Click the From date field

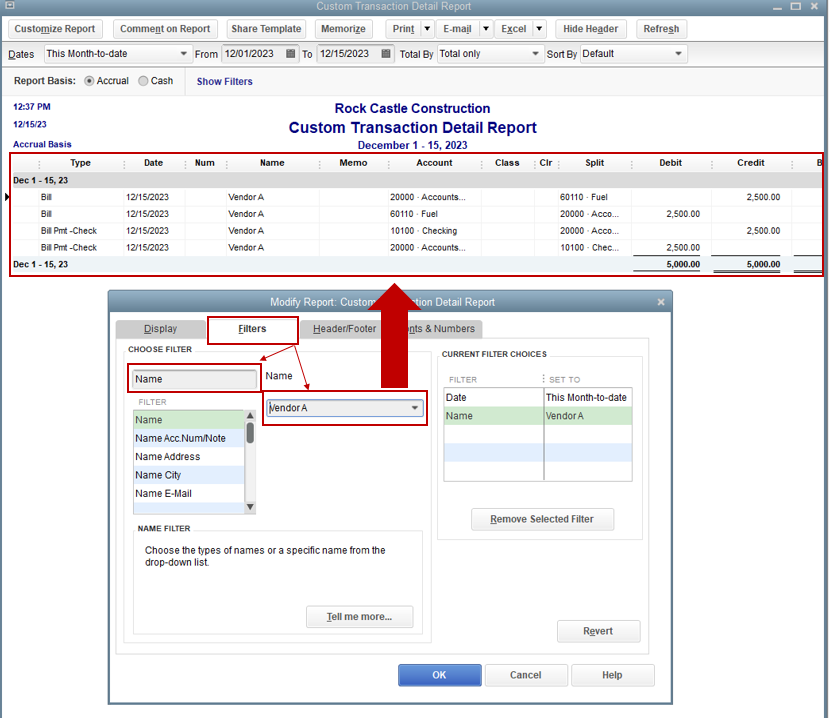(253, 54)
